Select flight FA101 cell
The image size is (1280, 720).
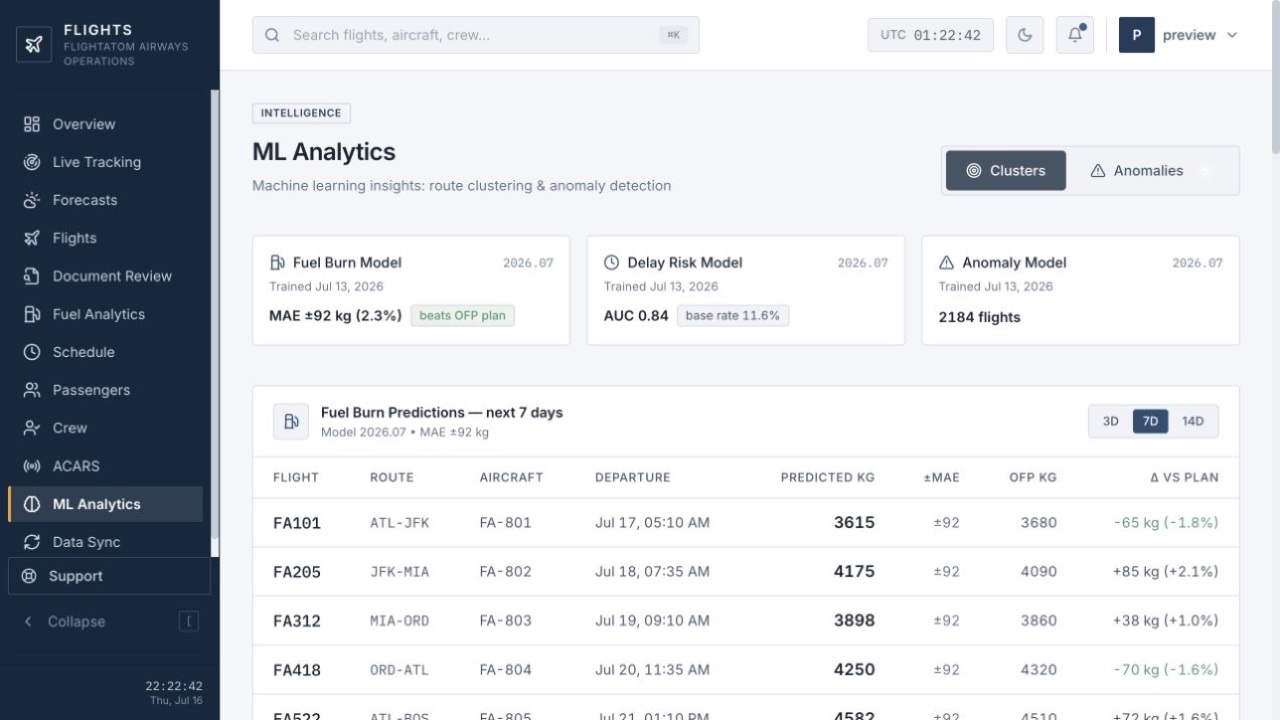297,523
